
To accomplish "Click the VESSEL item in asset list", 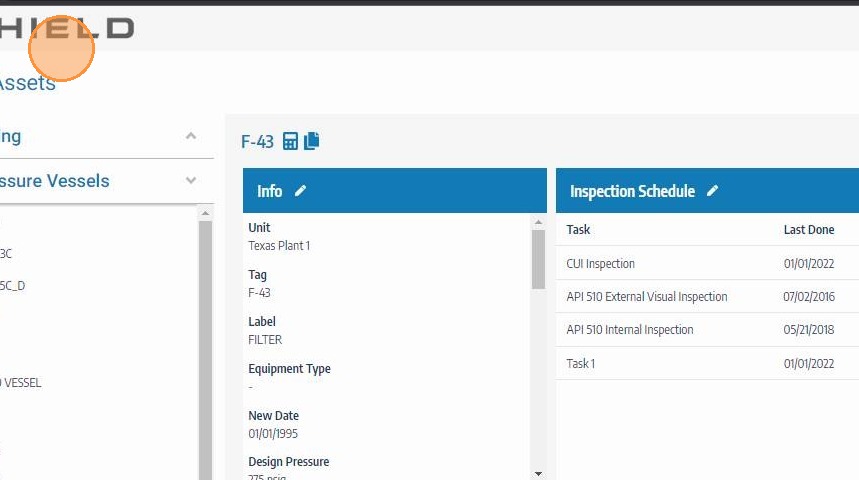I will (x=21, y=382).
